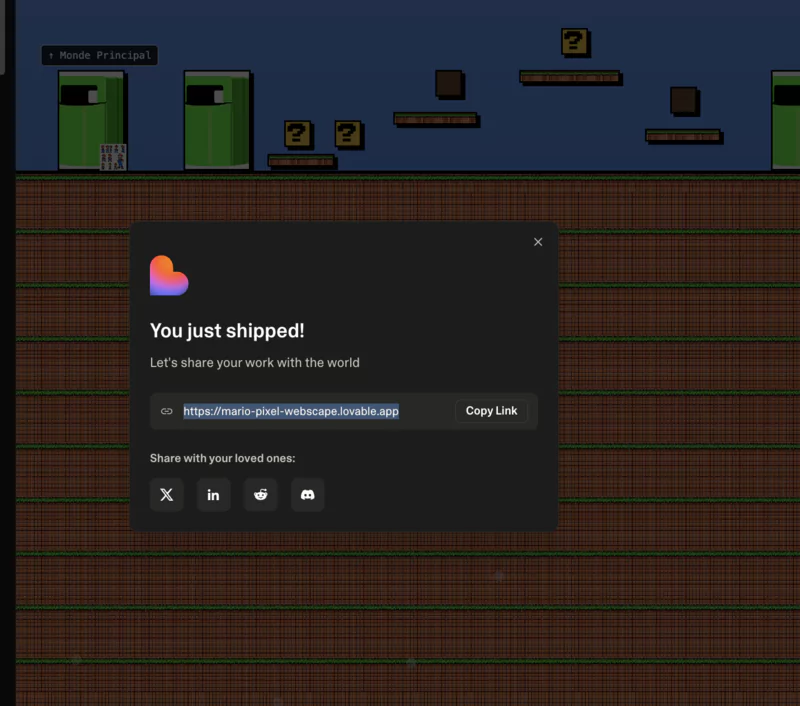Image resolution: width=800 pixels, height=706 pixels.
Task: Share on Reddit
Action: pos(261,494)
